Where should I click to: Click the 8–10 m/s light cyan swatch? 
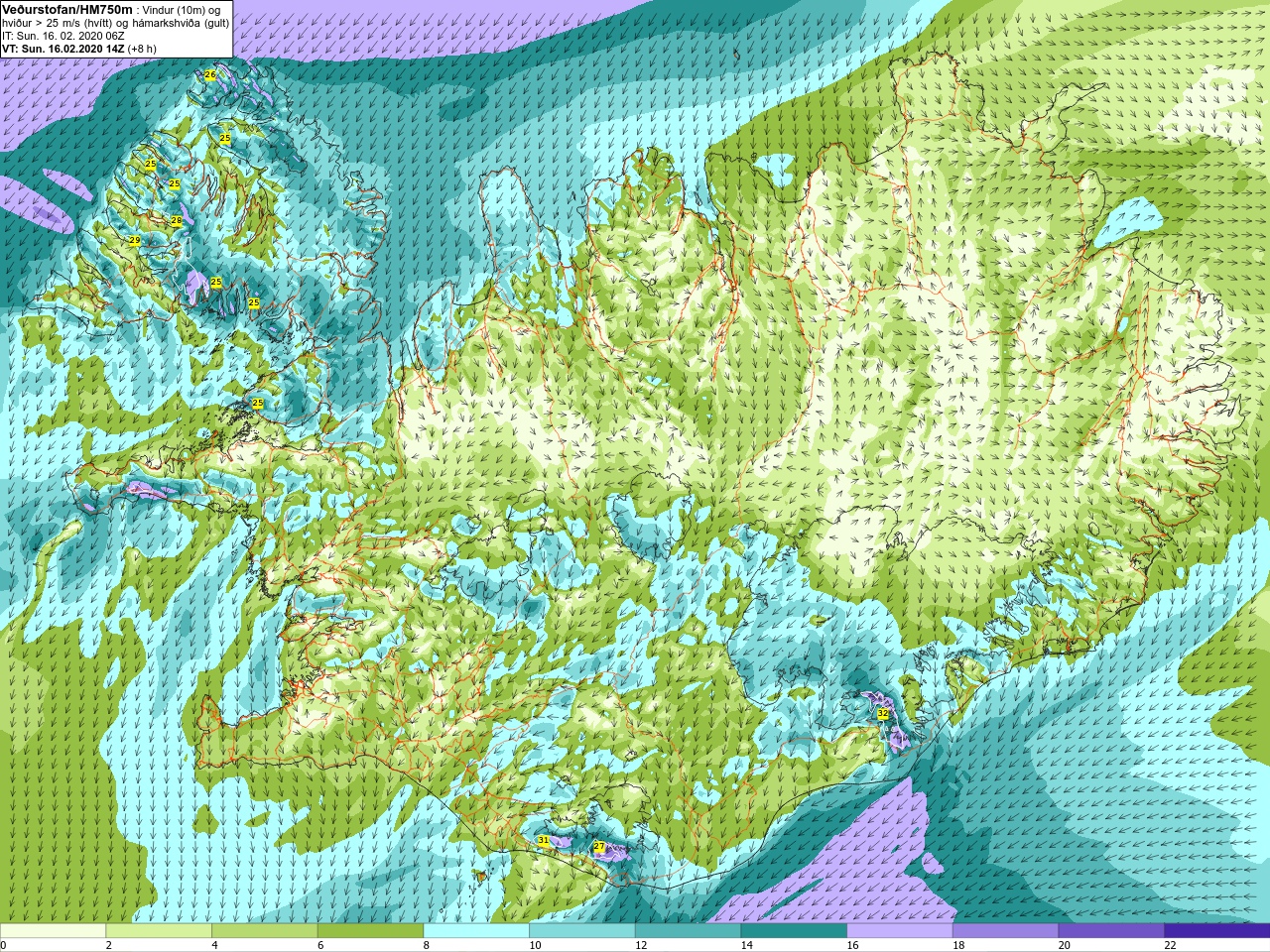tap(476, 931)
